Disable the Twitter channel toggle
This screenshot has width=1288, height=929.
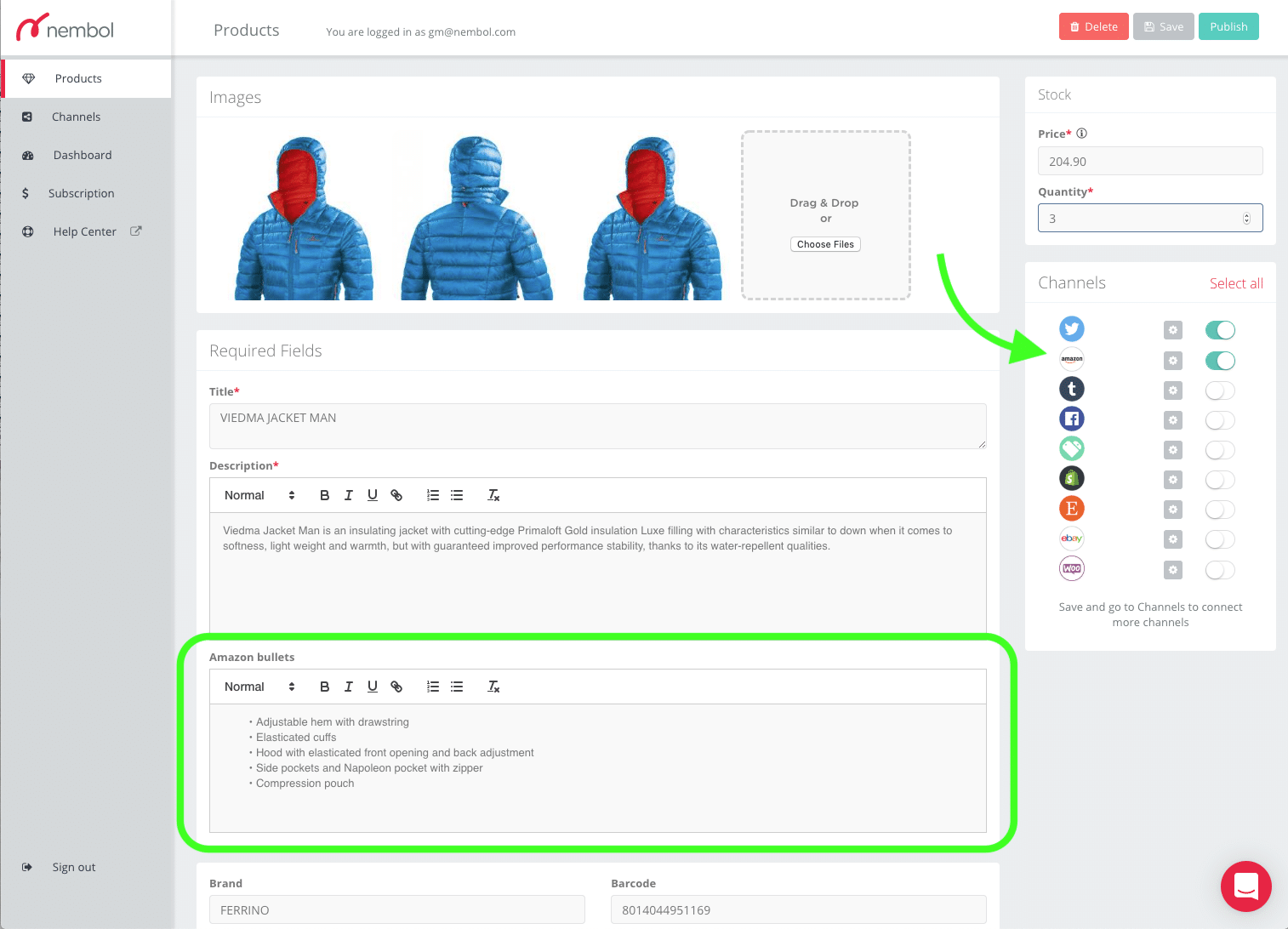pos(1220,330)
